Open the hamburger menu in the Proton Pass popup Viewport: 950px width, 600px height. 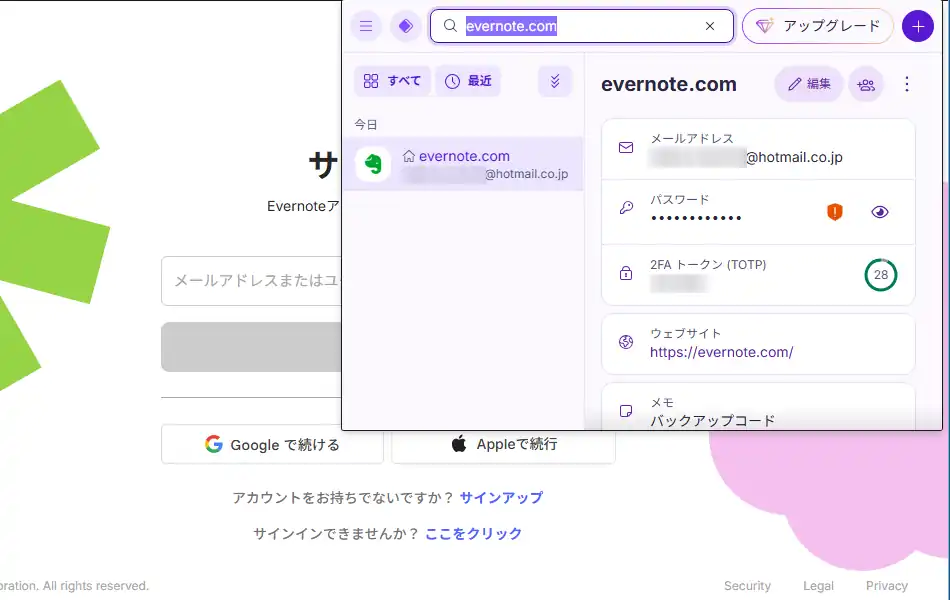tap(366, 26)
